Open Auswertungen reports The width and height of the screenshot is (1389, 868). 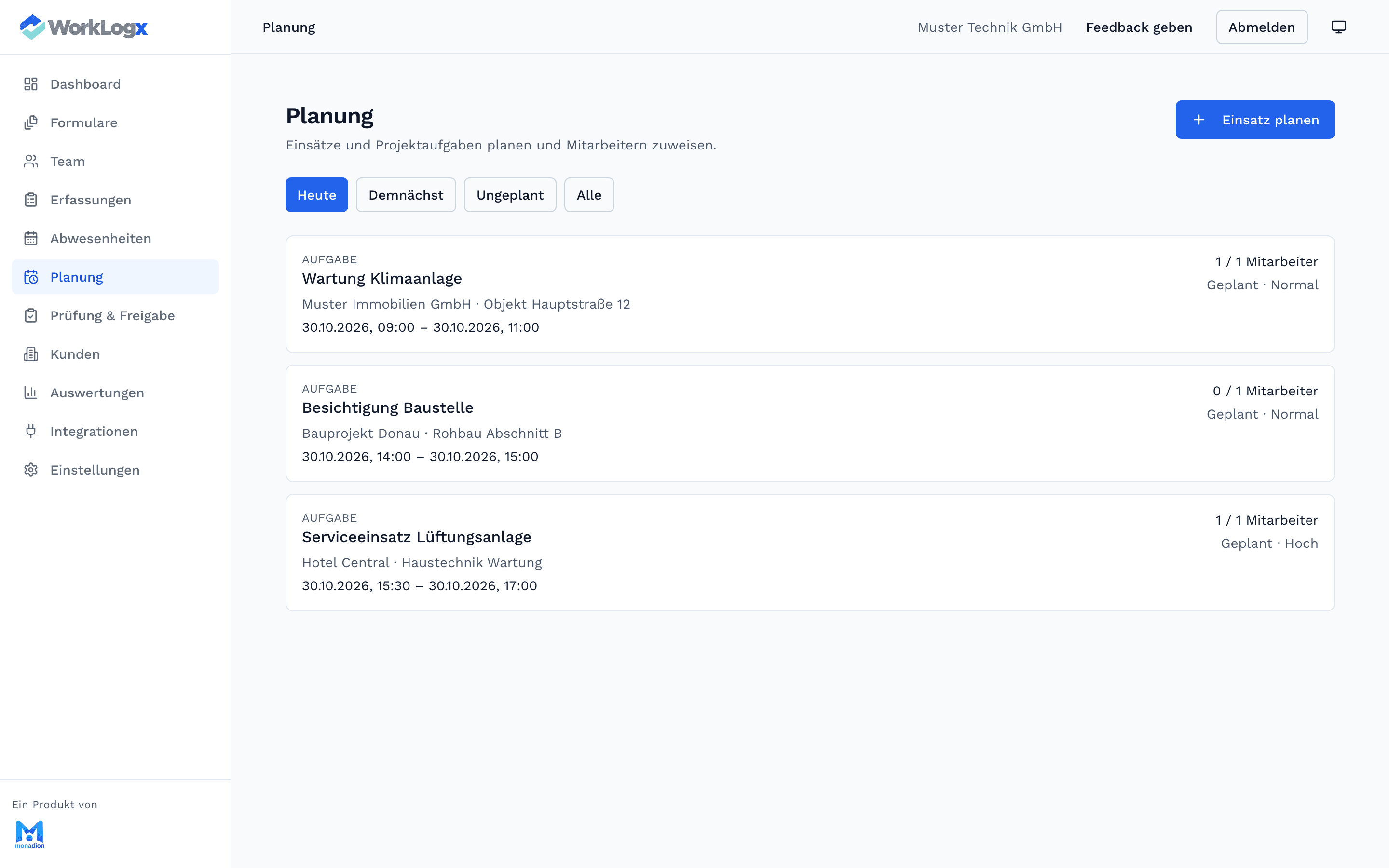click(x=115, y=393)
